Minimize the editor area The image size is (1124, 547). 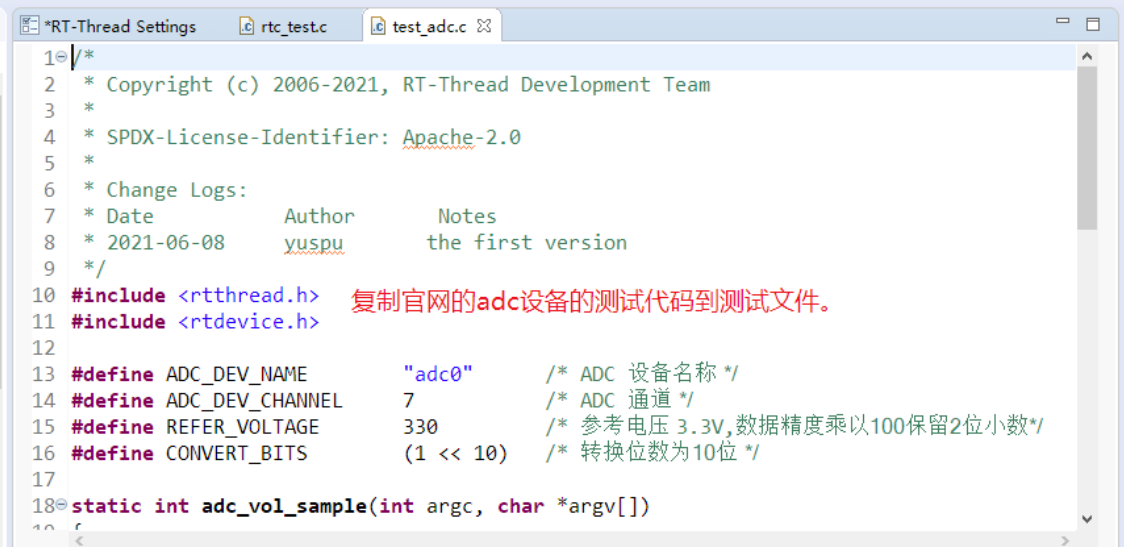click(x=1063, y=22)
